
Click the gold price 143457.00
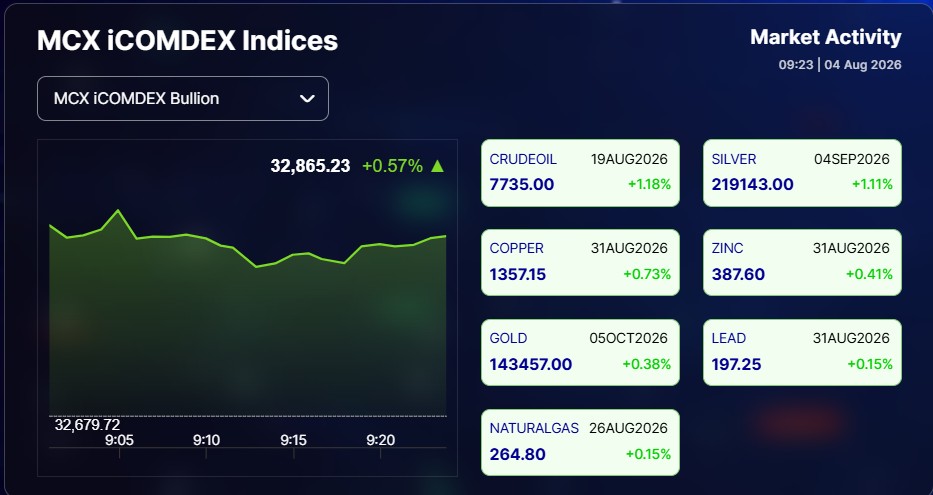point(531,364)
